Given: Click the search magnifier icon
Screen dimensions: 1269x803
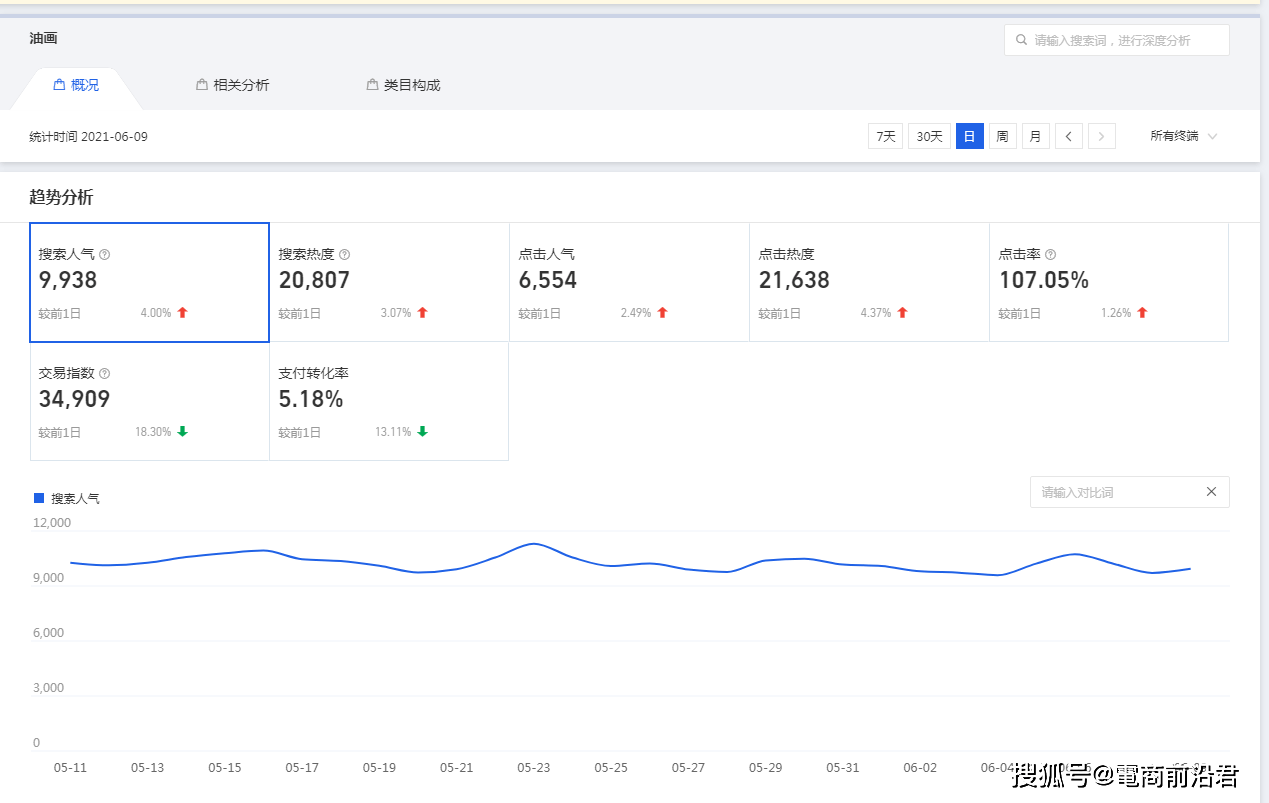Looking at the screenshot, I should 1021,40.
